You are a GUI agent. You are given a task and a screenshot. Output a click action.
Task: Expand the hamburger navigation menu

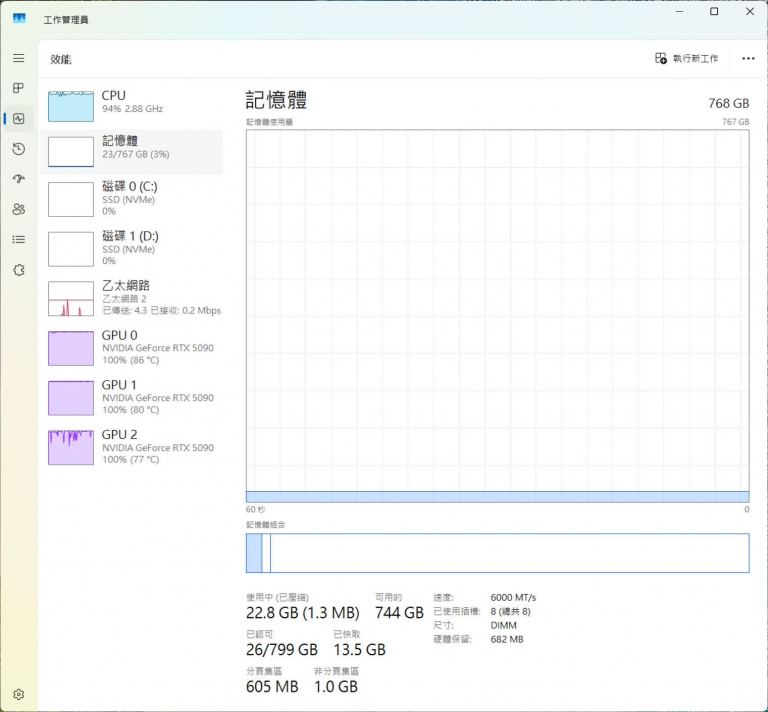18,59
